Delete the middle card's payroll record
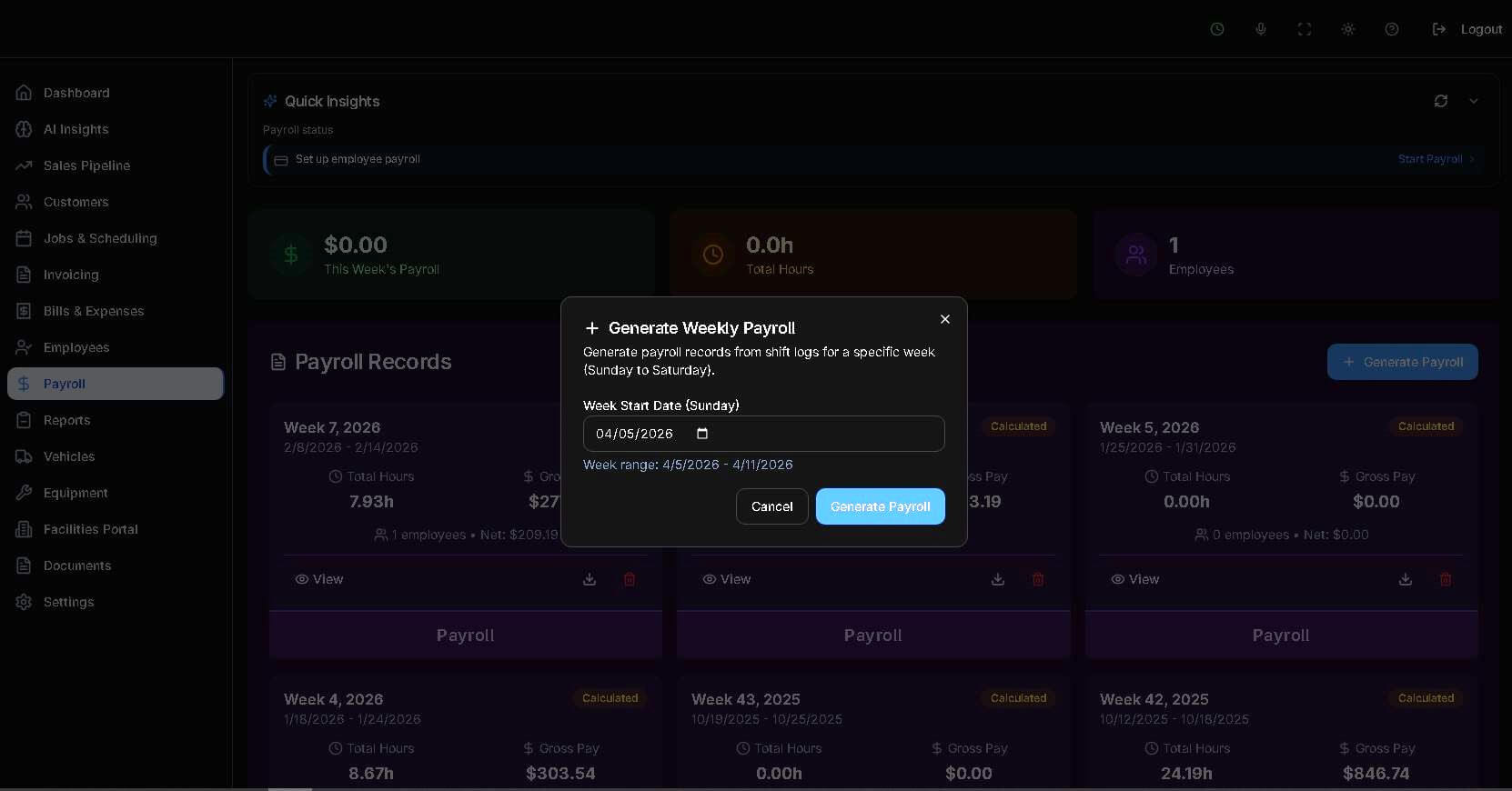The image size is (1512, 791). (x=1038, y=579)
